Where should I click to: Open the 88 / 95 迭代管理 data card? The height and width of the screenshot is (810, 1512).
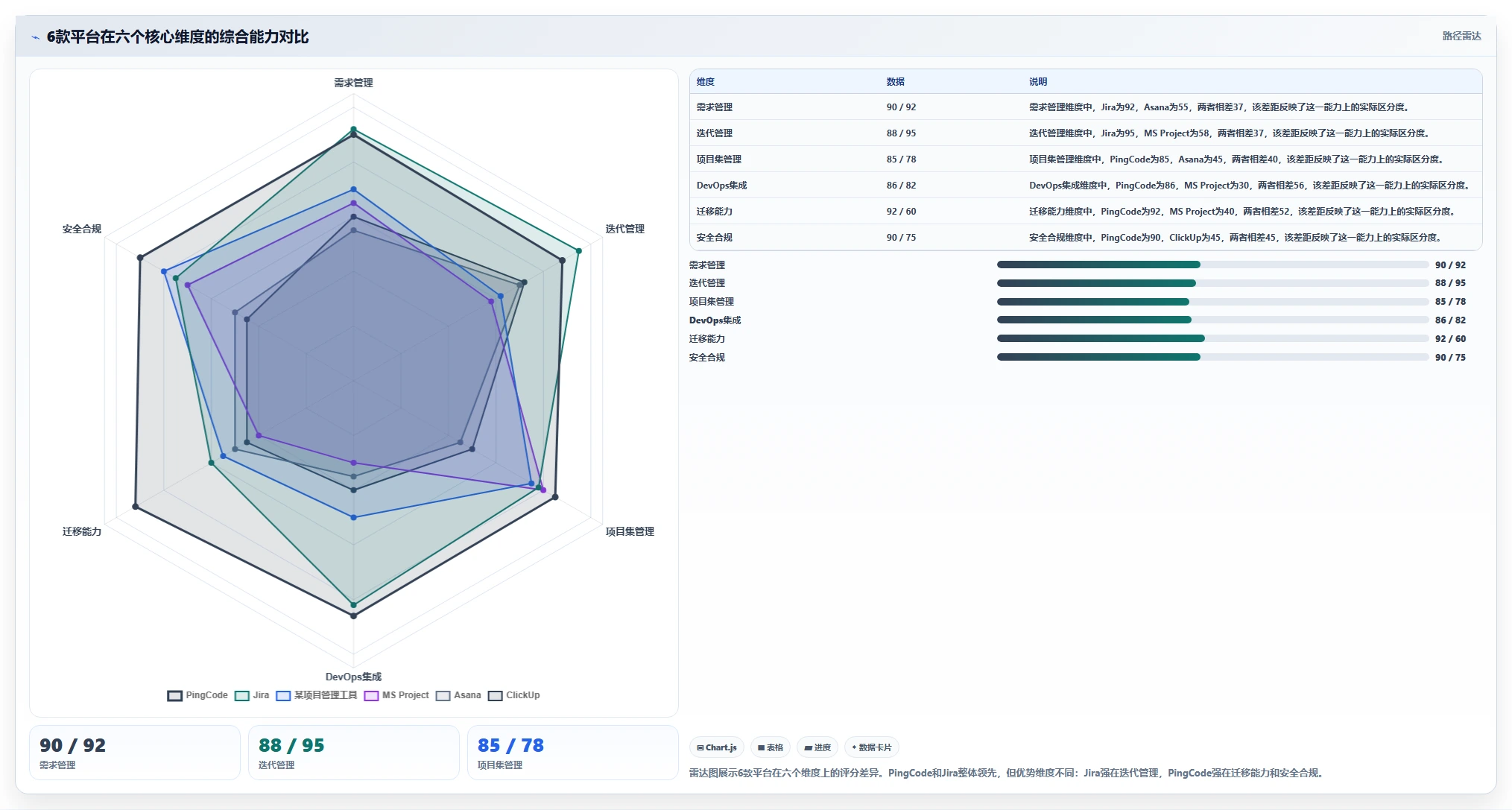[354, 753]
